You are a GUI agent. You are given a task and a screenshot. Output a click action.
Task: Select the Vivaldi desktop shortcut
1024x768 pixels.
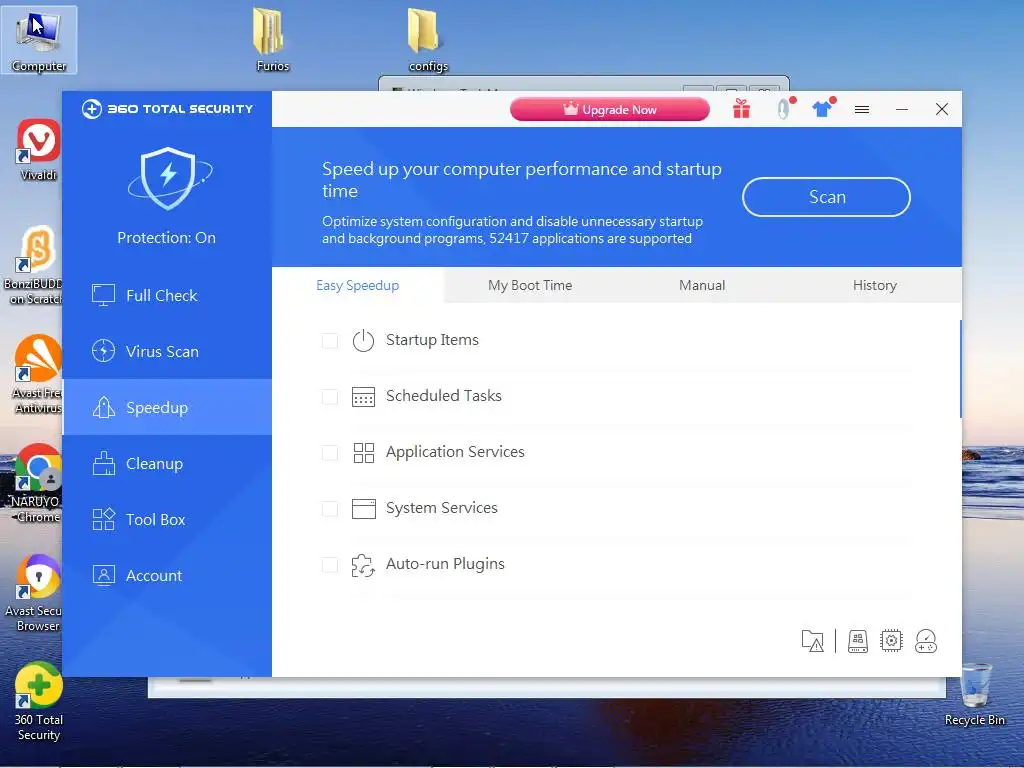click(x=39, y=149)
